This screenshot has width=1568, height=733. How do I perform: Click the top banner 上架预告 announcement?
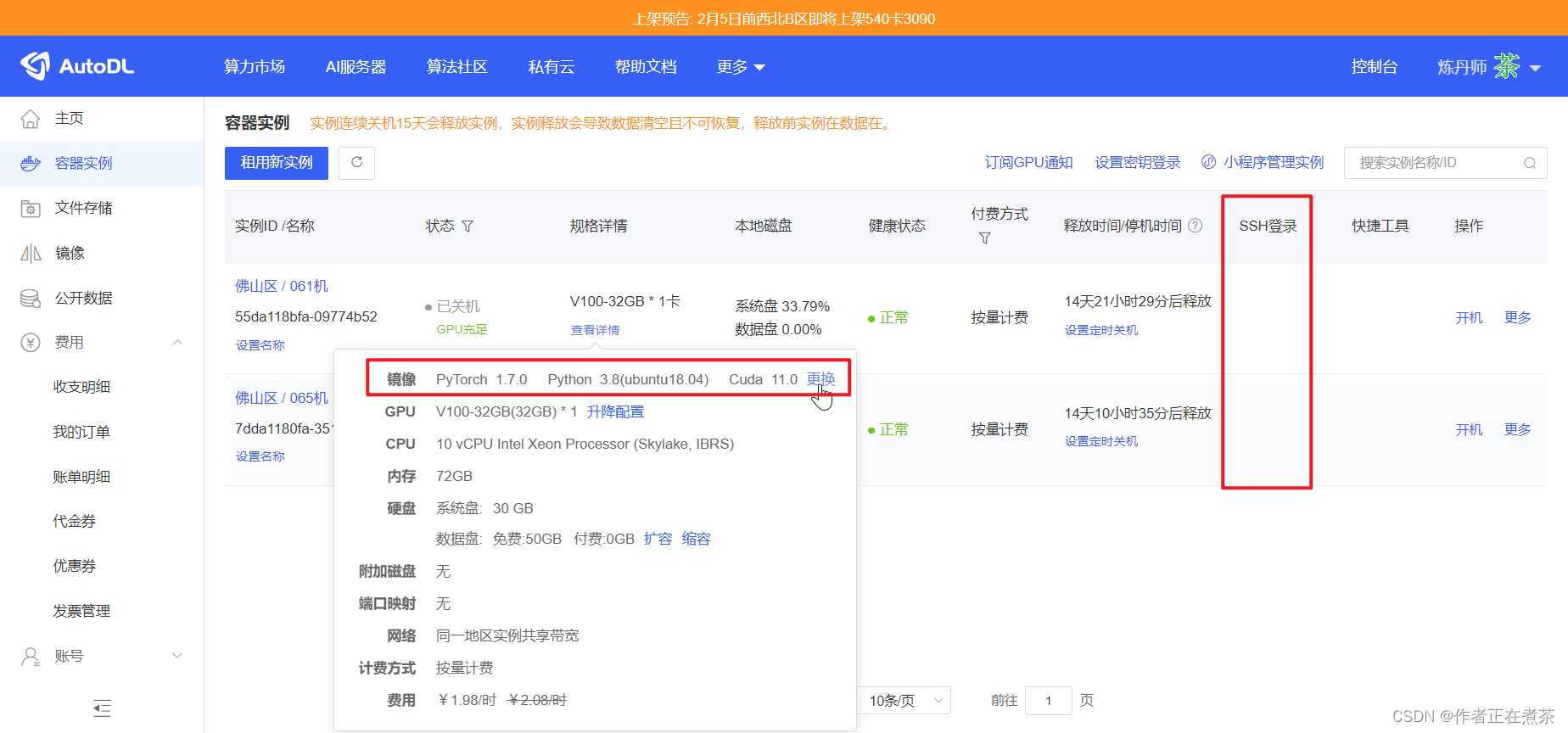pos(784,19)
